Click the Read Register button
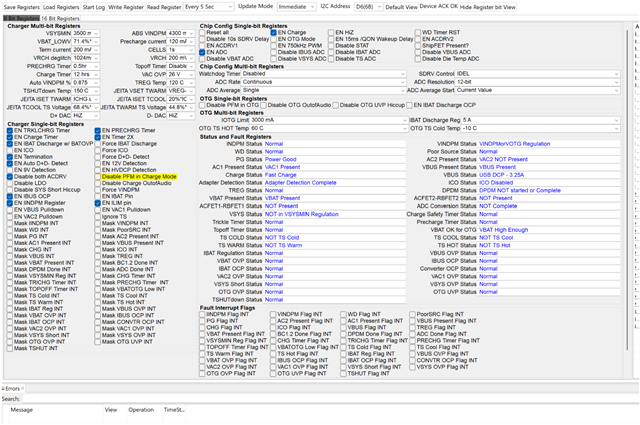Viewport: 640px width, 425px height. 164,7
